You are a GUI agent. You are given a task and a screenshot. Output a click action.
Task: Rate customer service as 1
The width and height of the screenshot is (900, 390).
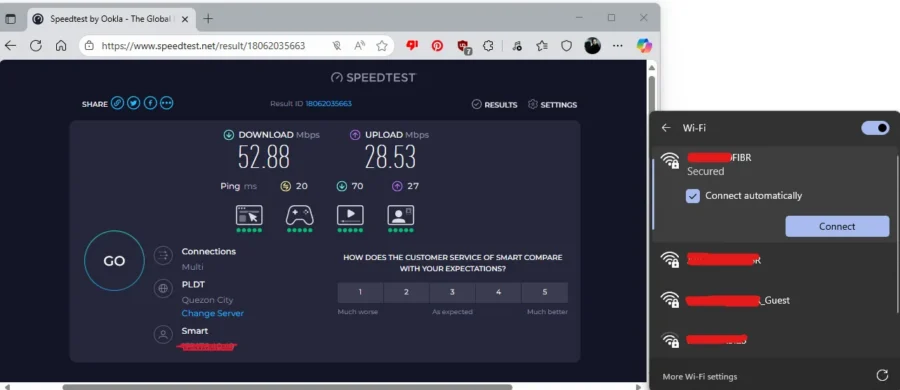click(360, 292)
